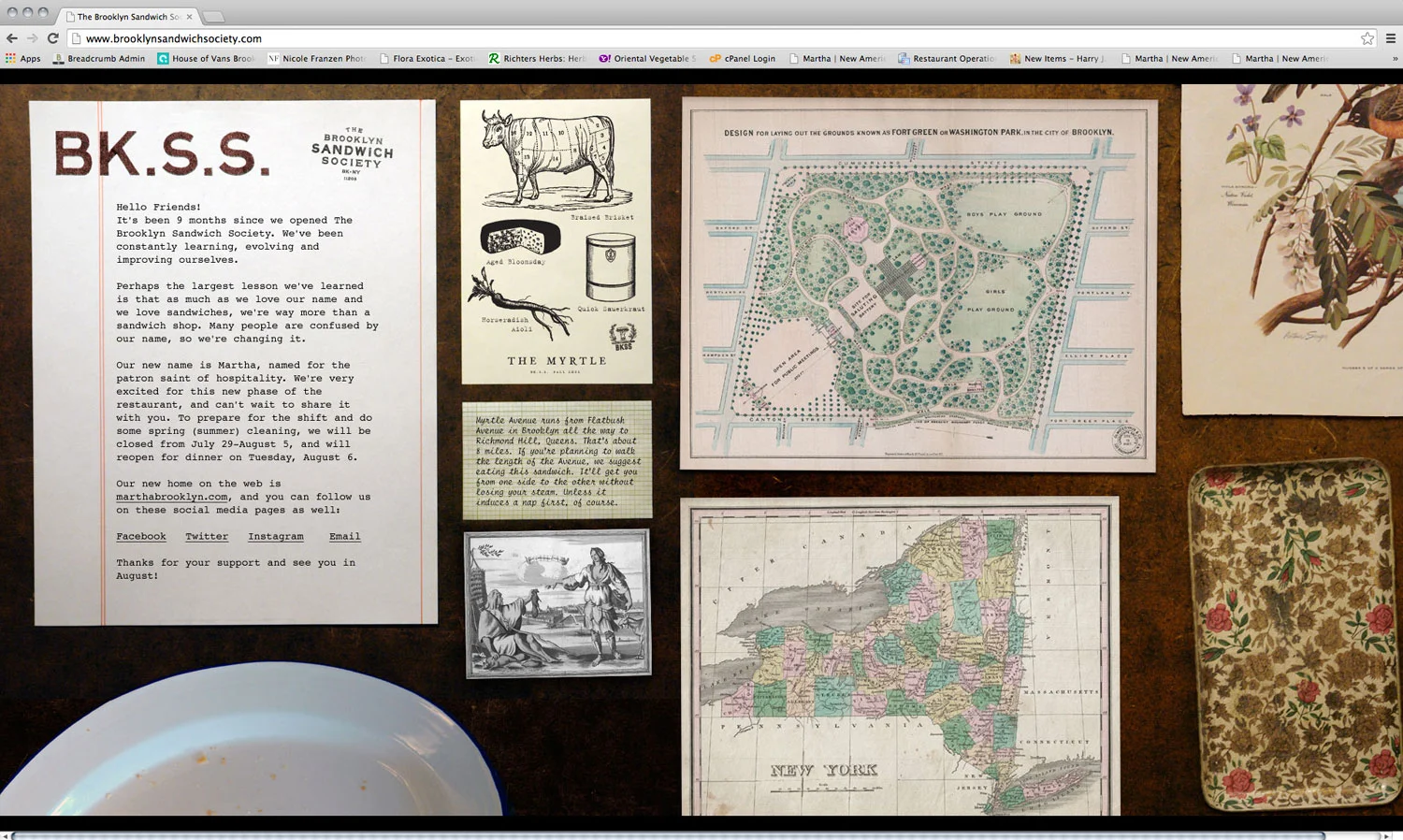Open the Fort Green park design map
This screenshot has width=1403, height=840.
918,283
